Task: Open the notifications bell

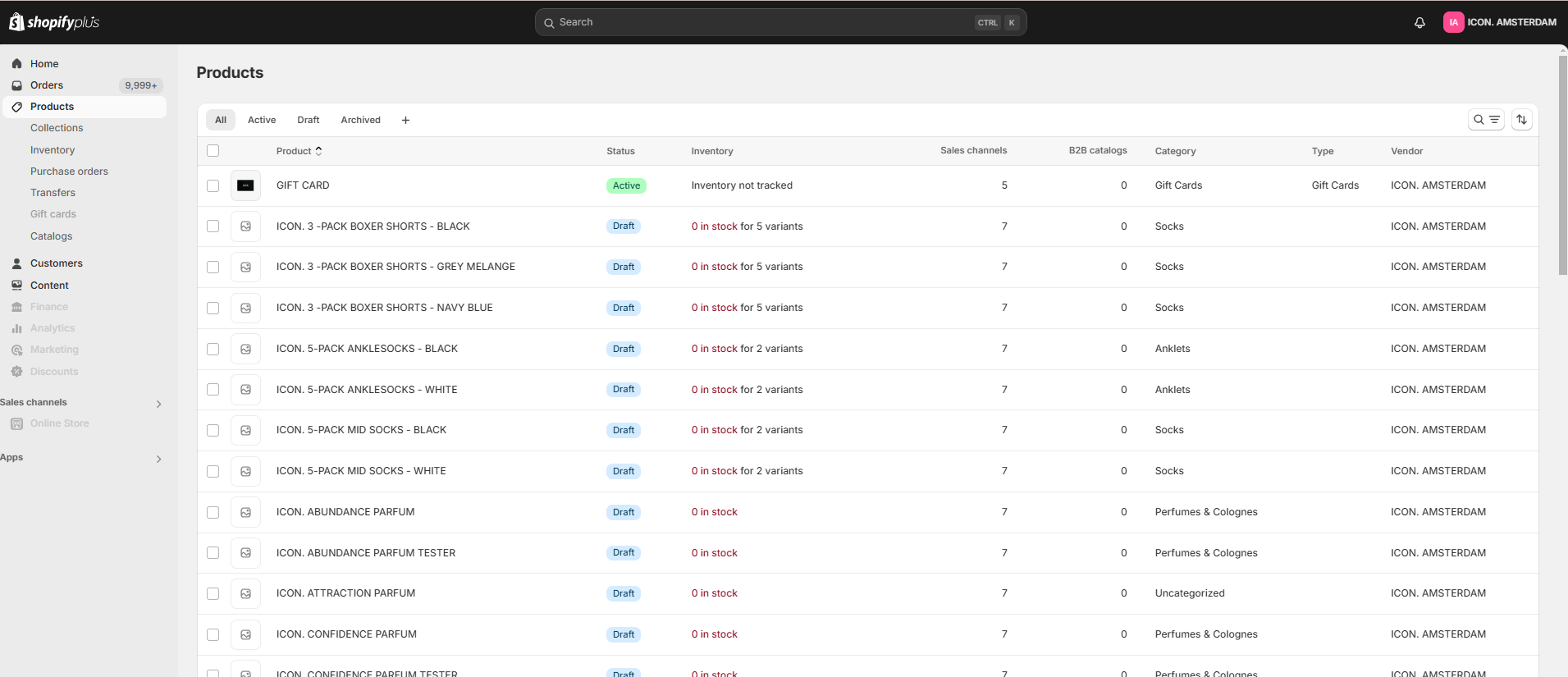Action: point(1419,22)
